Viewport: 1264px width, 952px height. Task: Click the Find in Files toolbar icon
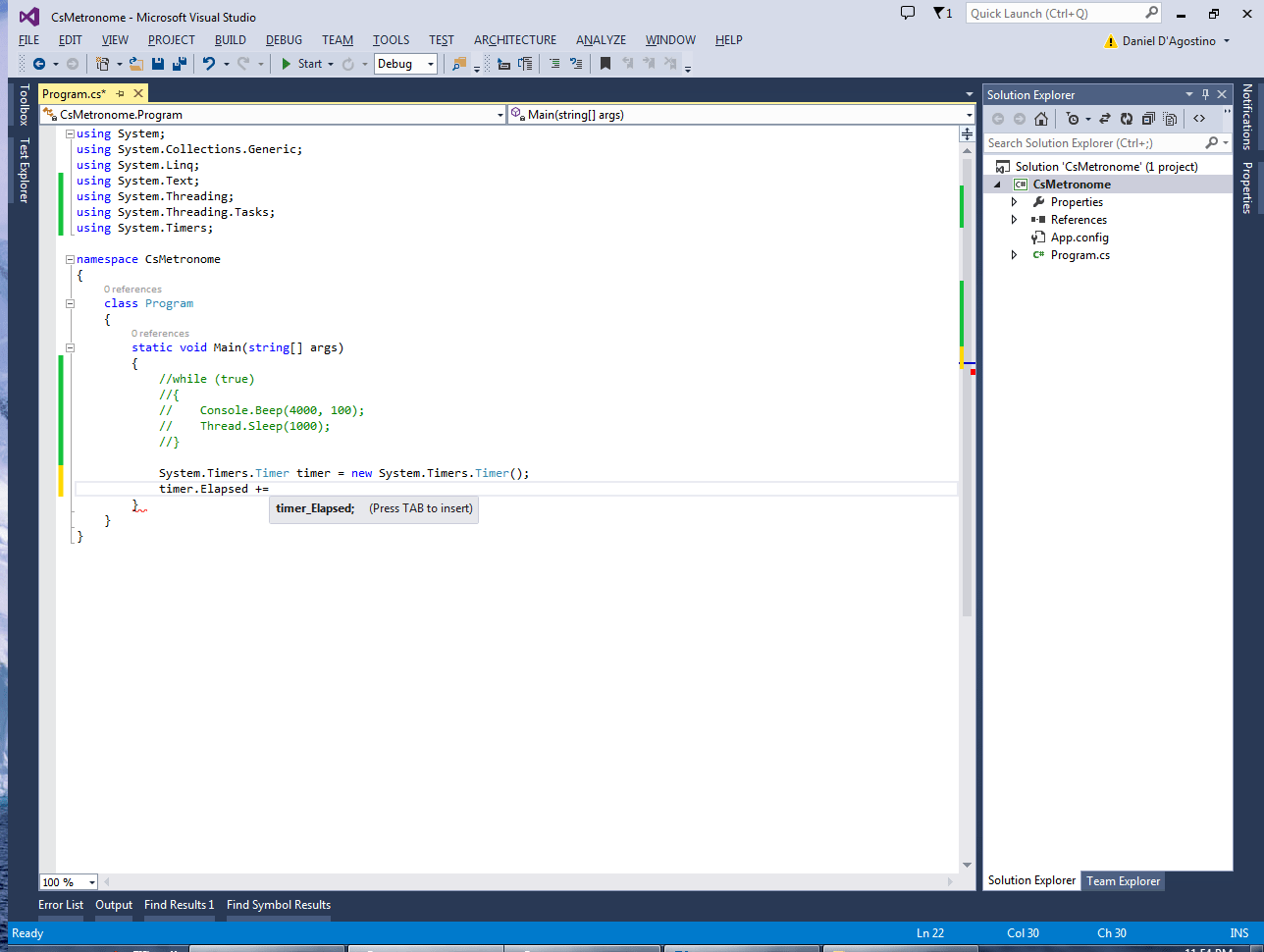pos(459,64)
